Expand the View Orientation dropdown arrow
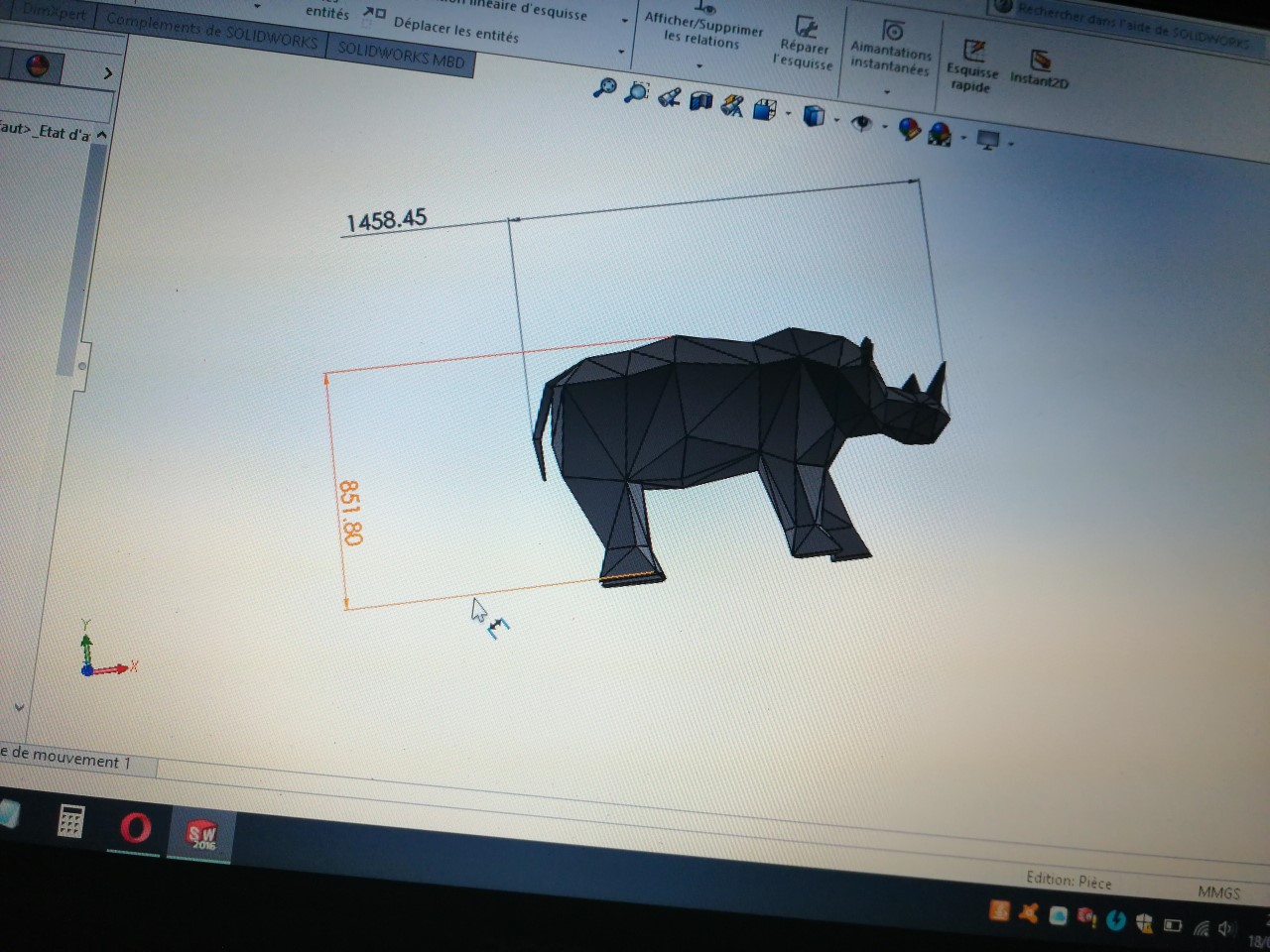 789,113
